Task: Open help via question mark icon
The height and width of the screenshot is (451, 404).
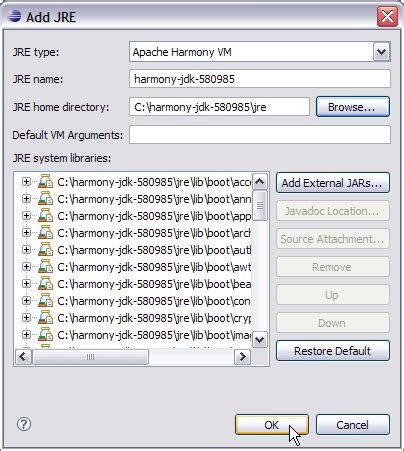Action: (x=24, y=424)
